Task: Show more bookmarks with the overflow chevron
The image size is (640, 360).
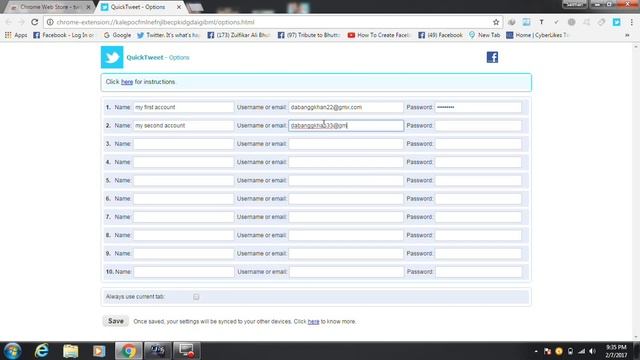Action: pos(627,35)
